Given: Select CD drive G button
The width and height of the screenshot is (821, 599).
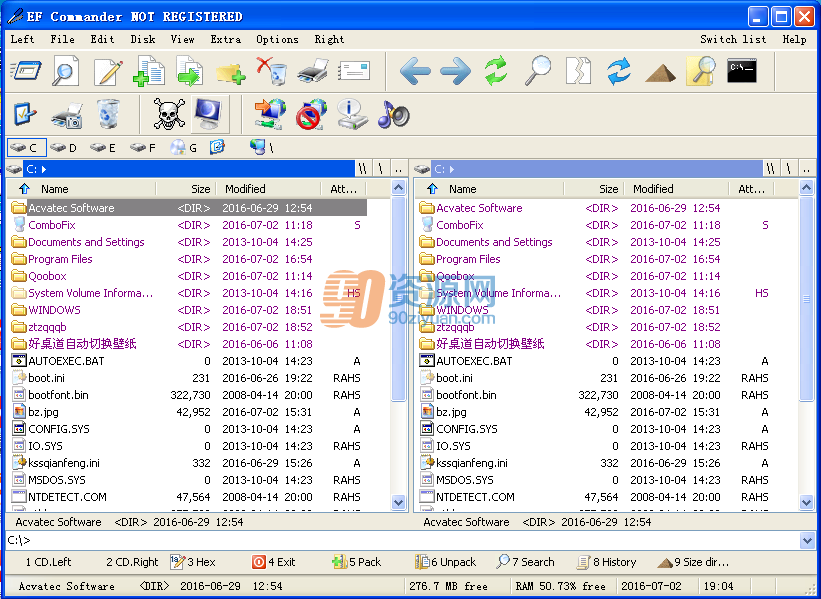Looking at the screenshot, I should point(183,148).
